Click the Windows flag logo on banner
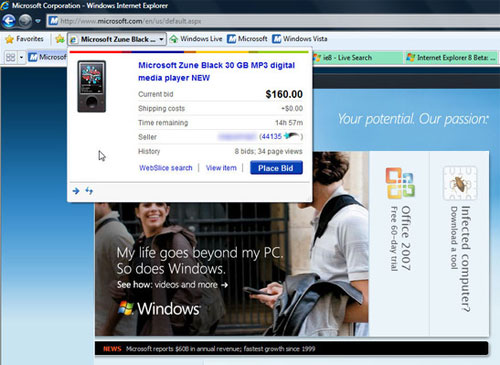500x365 pixels. [126, 308]
